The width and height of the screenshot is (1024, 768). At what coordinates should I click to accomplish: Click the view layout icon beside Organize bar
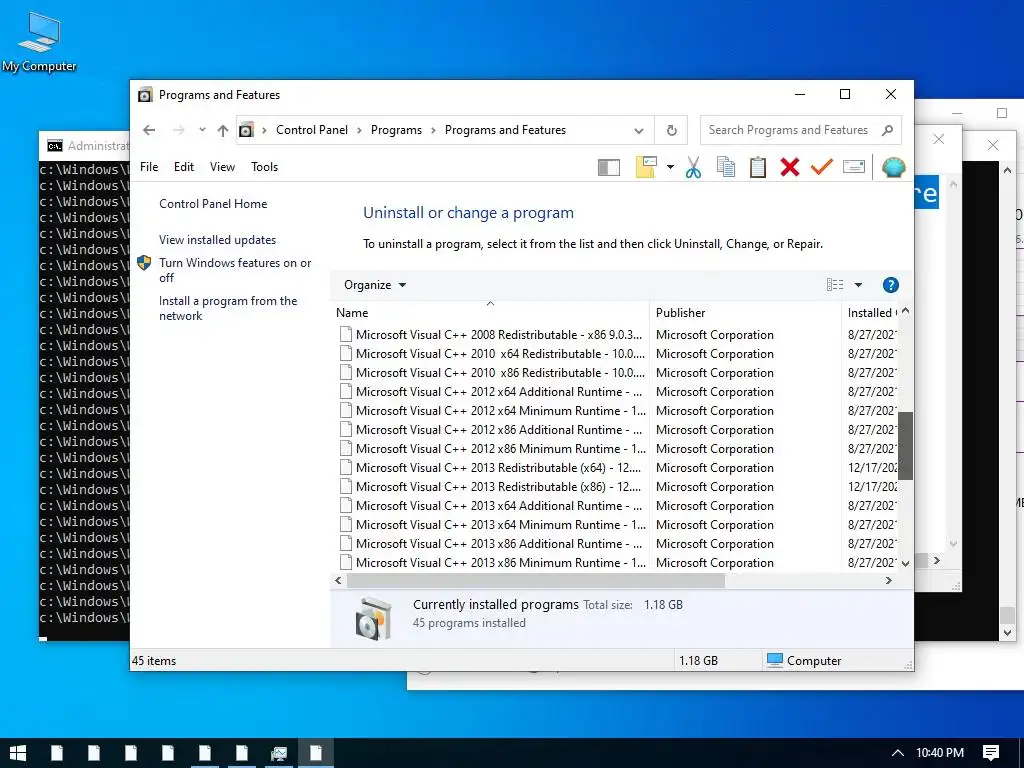835,285
